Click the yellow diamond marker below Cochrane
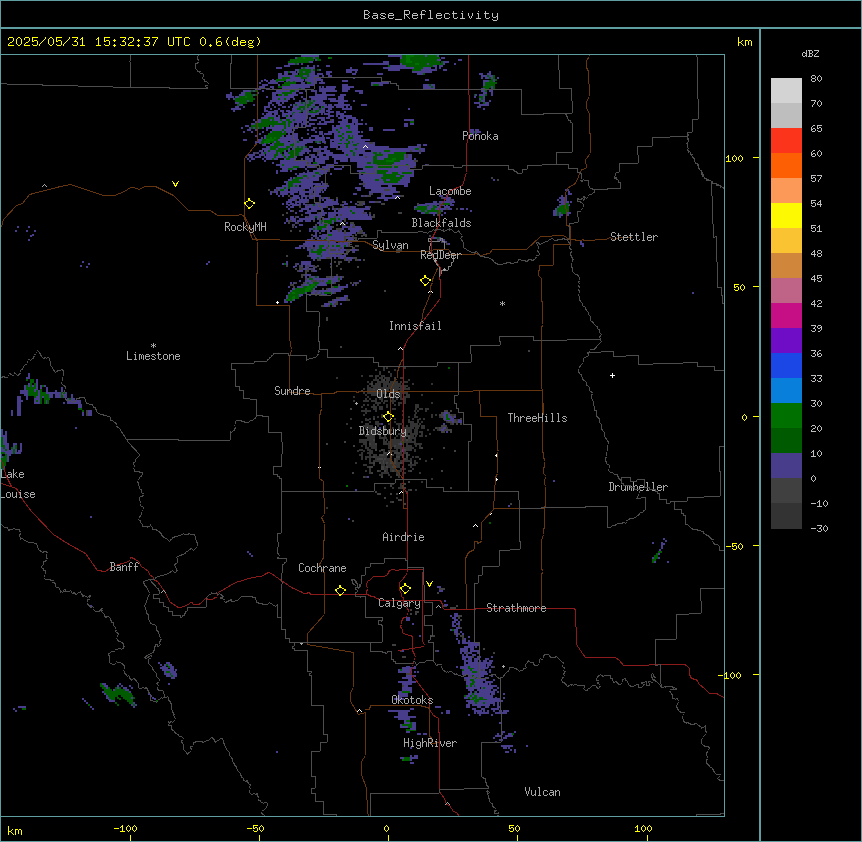This screenshot has height=842, width=862. [x=340, y=590]
